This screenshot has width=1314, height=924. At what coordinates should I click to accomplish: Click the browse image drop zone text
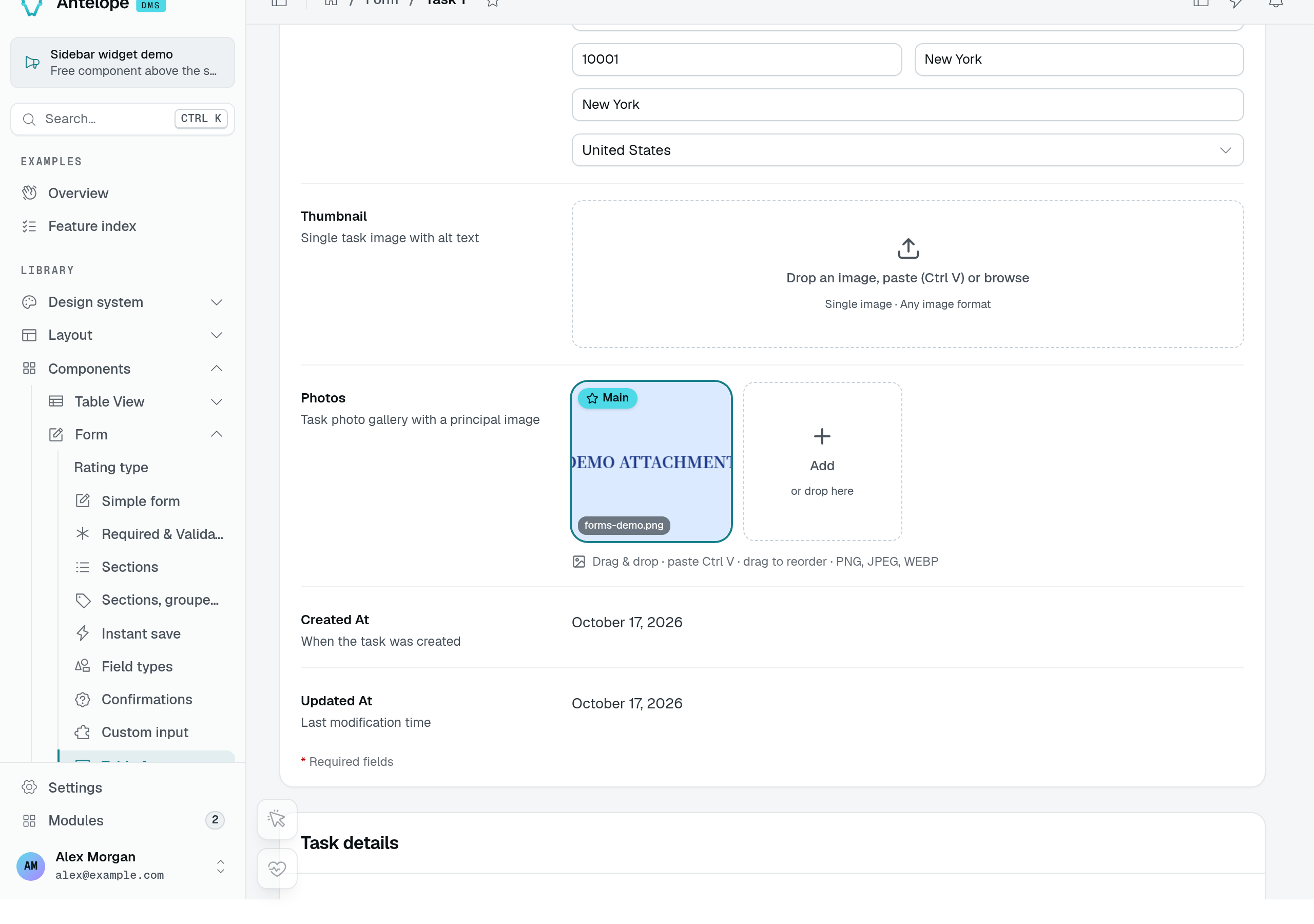click(907, 278)
